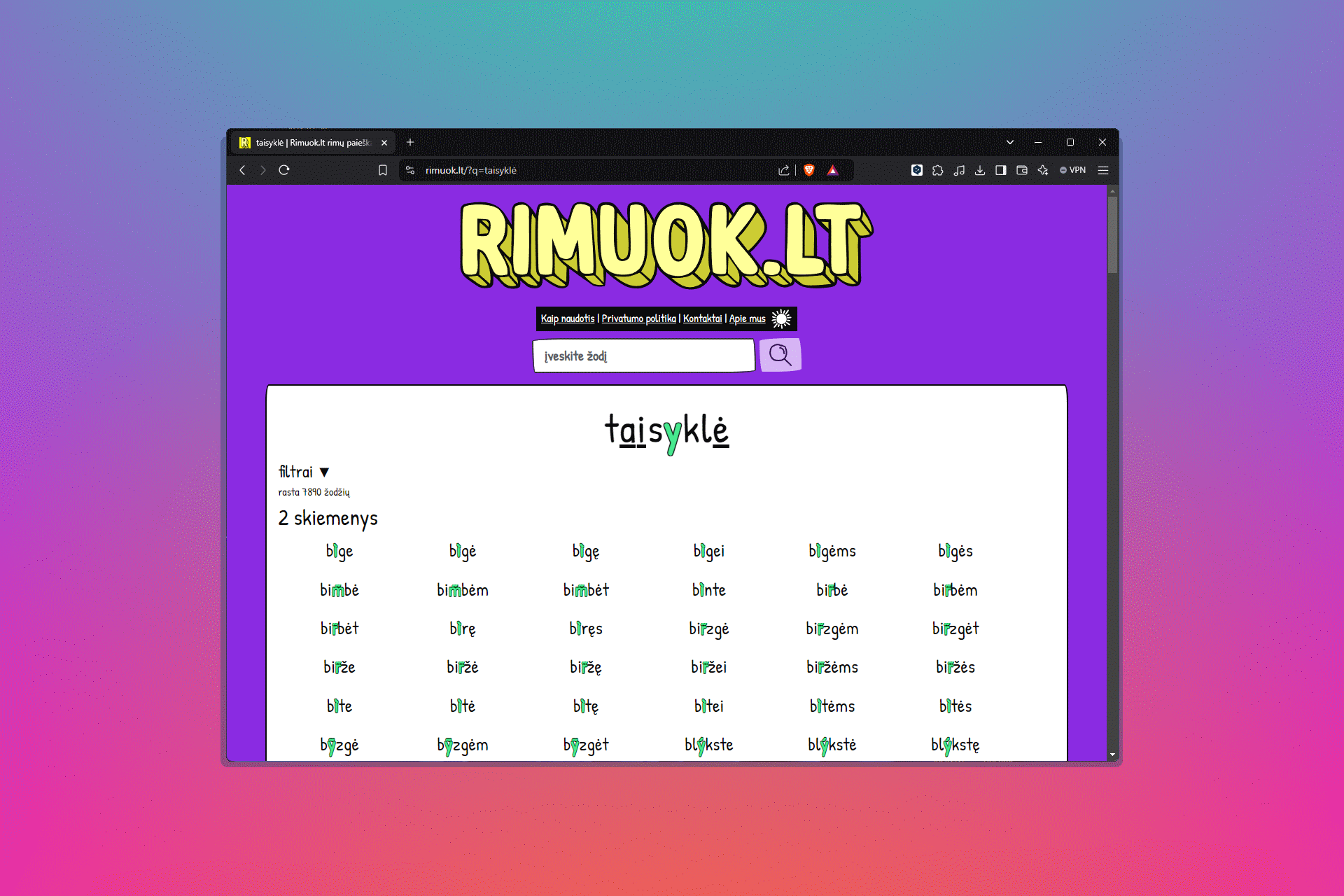1344x896 pixels.
Task: Open the Apie mus link
Action: tap(748, 318)
